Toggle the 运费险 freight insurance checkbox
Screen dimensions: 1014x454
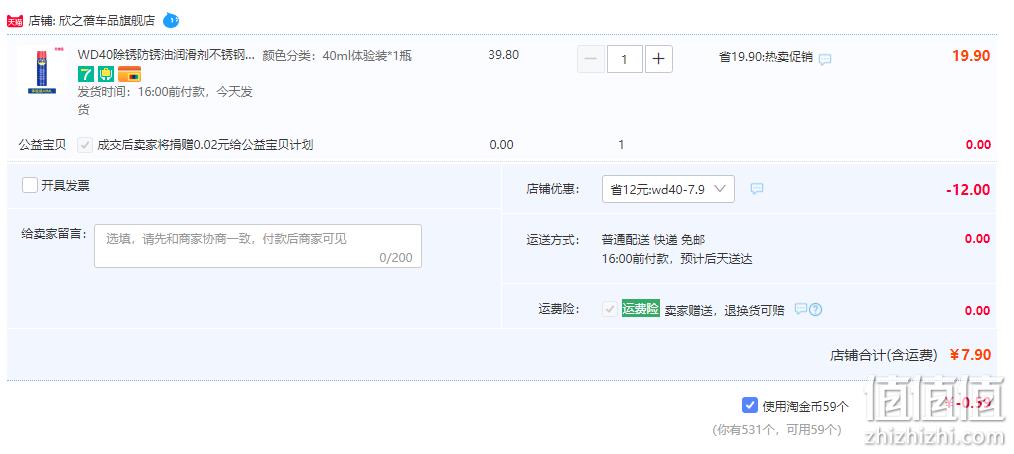click(x=609, y=309)
